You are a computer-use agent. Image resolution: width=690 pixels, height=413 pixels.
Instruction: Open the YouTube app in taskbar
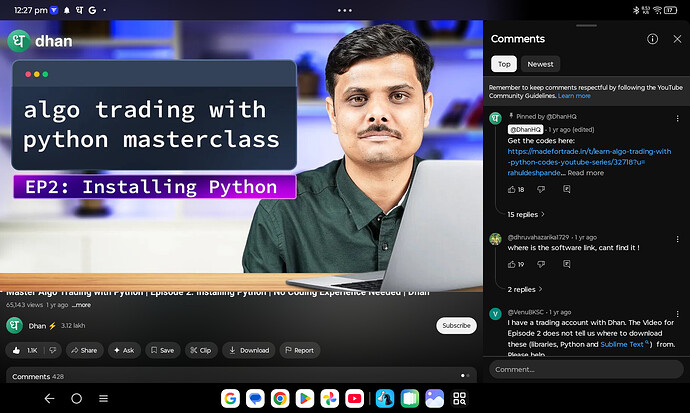354,398
